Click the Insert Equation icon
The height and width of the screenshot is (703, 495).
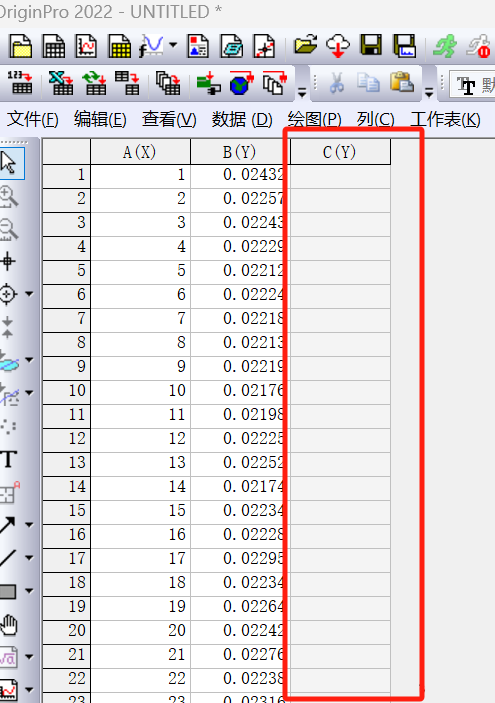(9, 657)
